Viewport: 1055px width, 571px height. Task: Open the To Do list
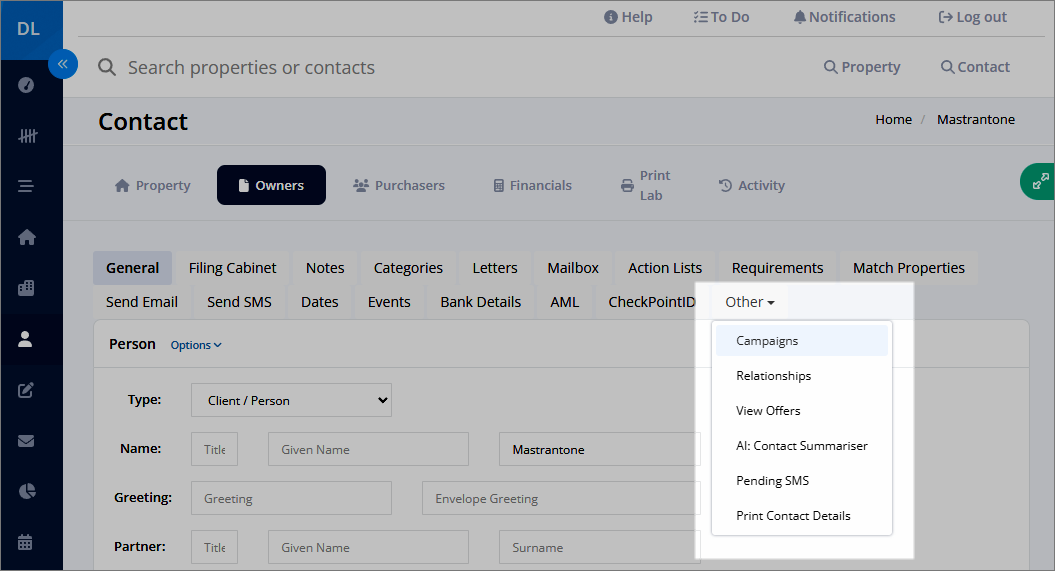tap(721, 17)
